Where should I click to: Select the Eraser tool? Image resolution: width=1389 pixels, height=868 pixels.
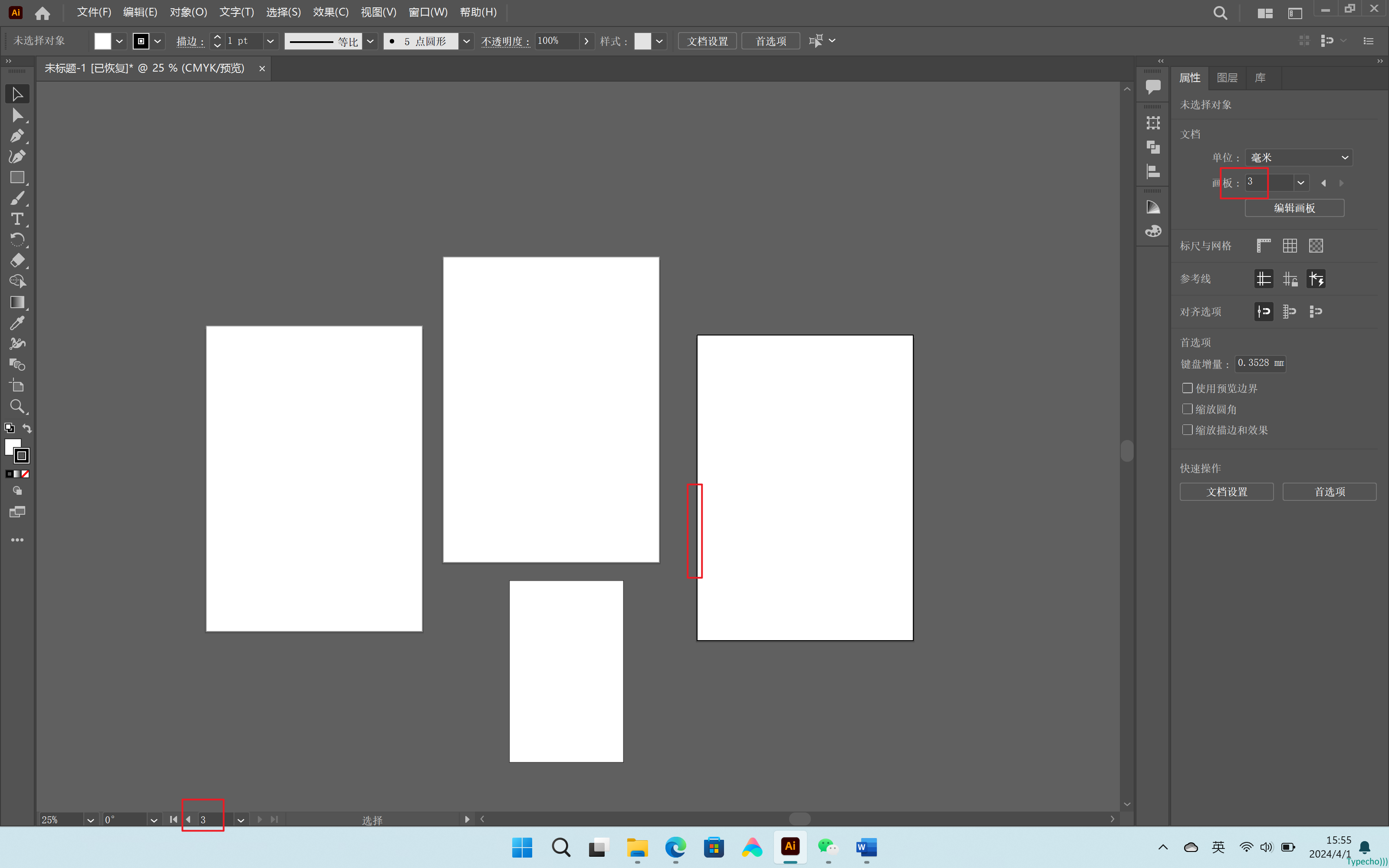(x=17, y=260)
